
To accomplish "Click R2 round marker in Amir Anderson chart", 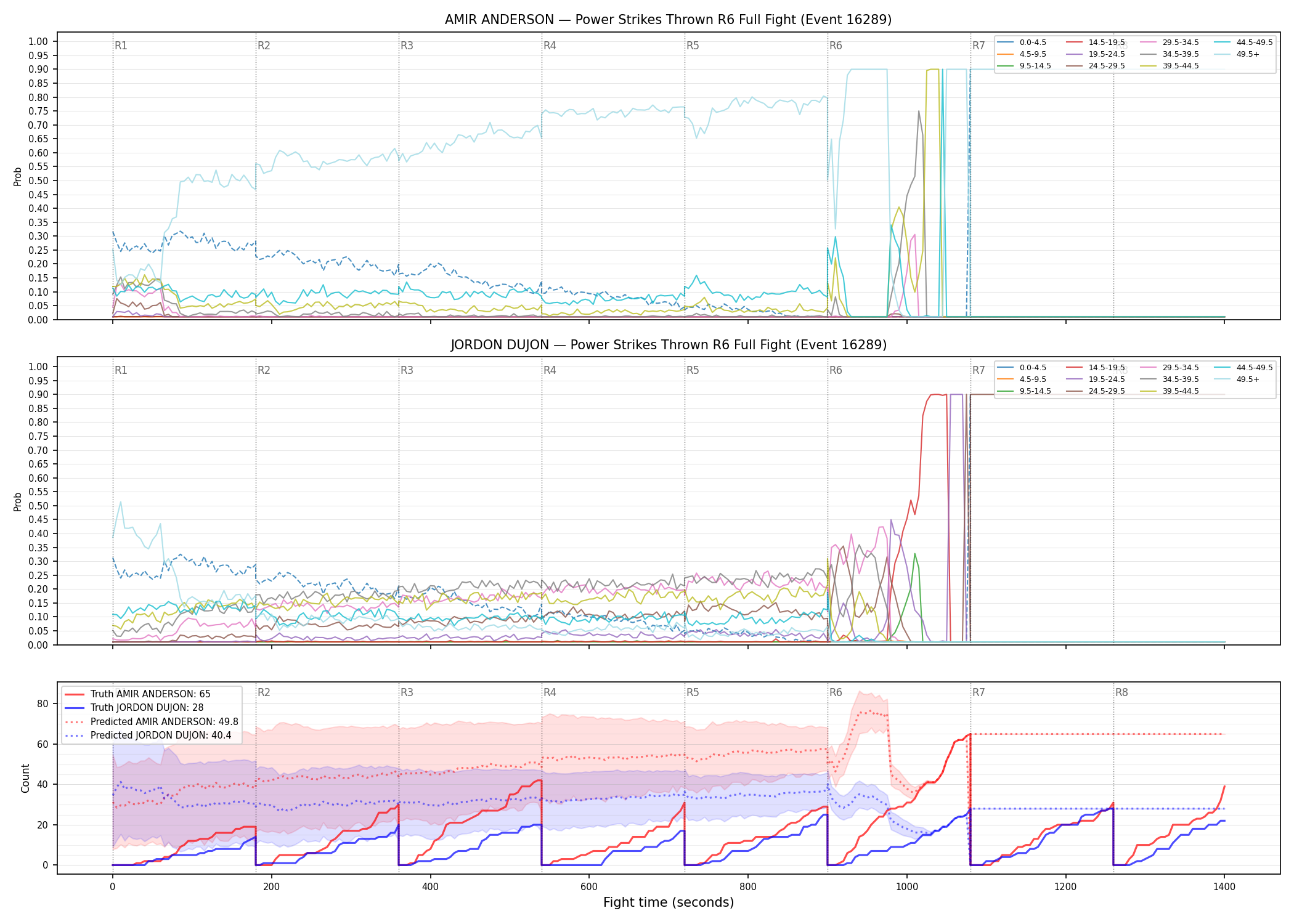I will point(264,46).
